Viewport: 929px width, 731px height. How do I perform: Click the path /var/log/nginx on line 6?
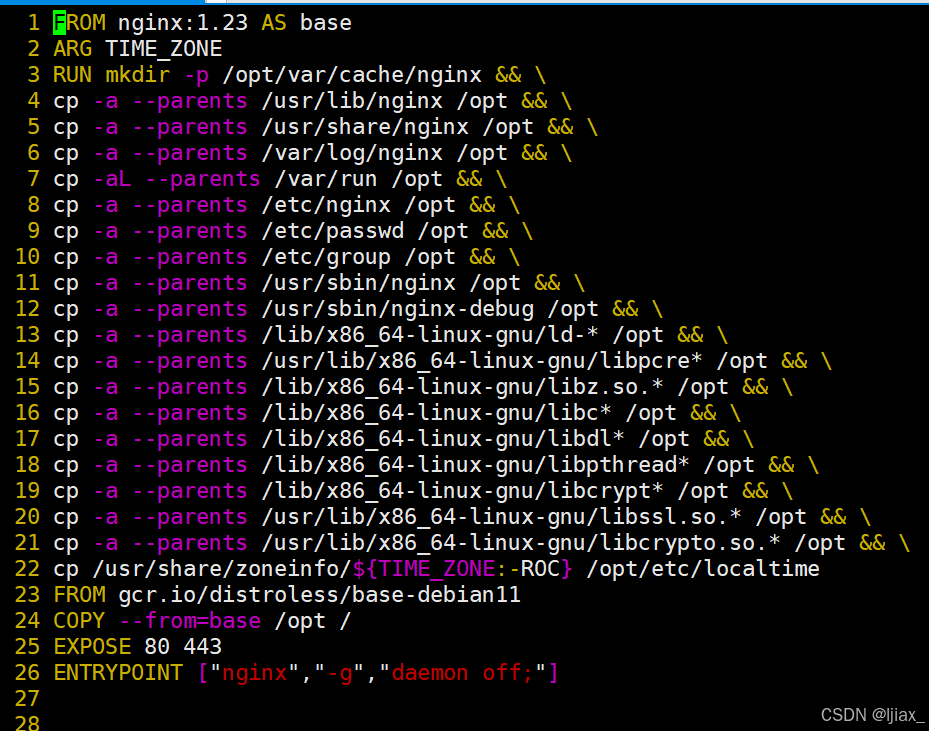pos(352,153)
